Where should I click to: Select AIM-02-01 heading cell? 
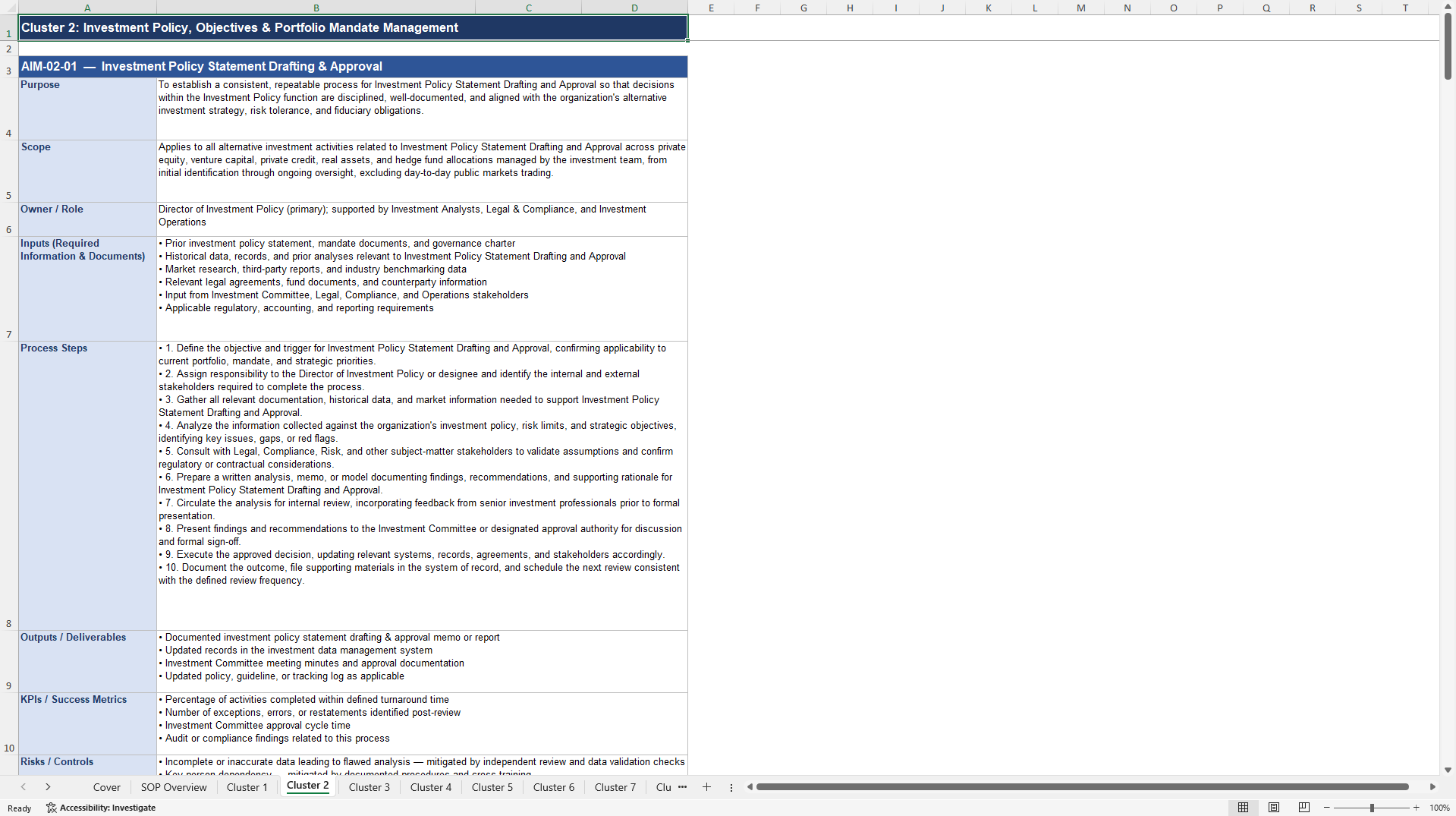[x=353, y=67]
